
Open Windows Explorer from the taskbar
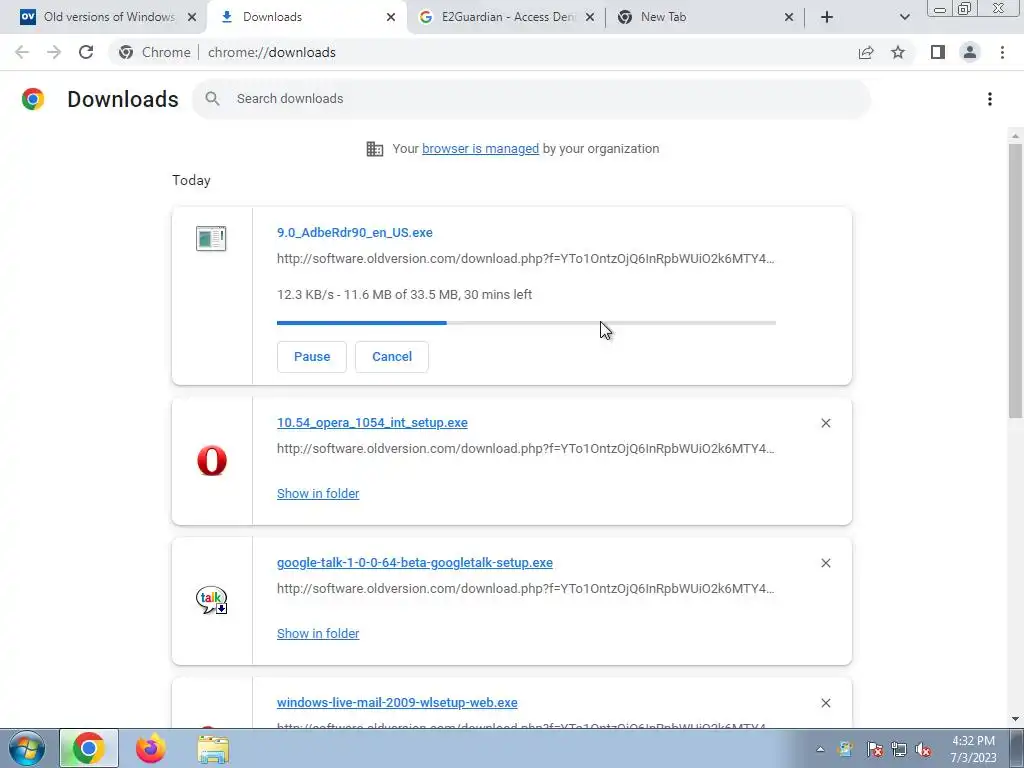214,749
